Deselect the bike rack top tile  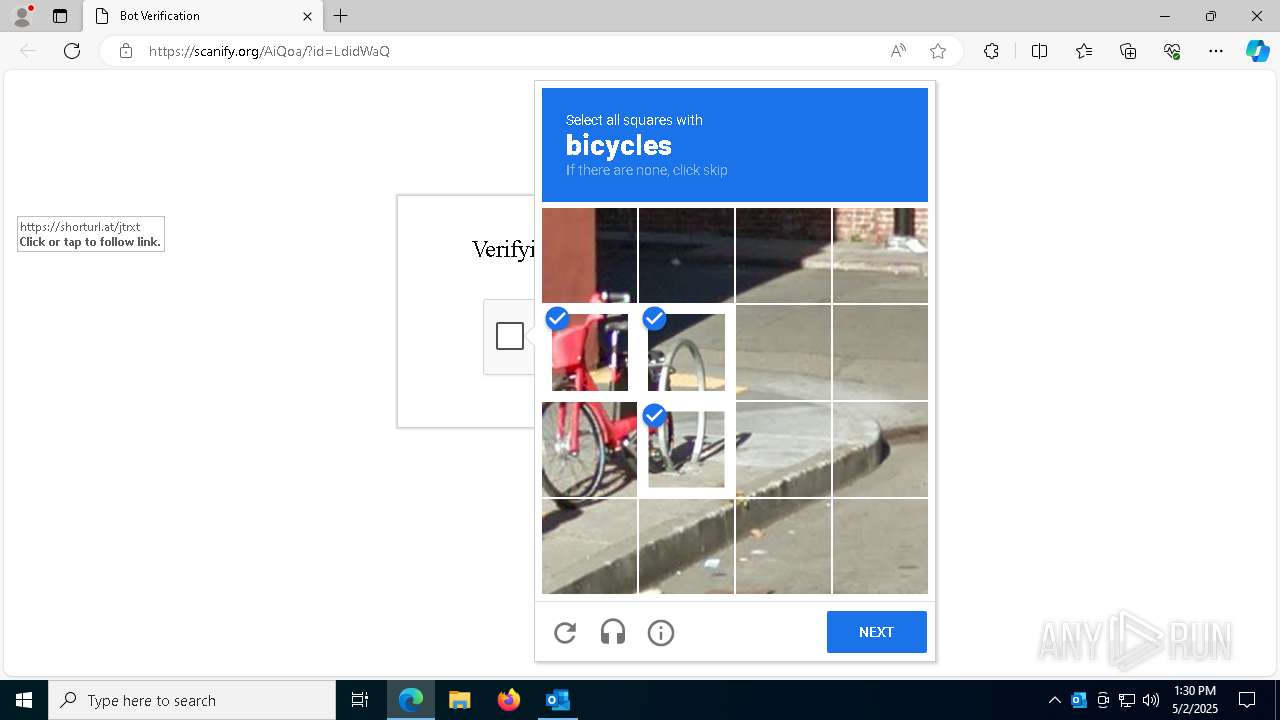pyautogui.click(x=686, y=352)
